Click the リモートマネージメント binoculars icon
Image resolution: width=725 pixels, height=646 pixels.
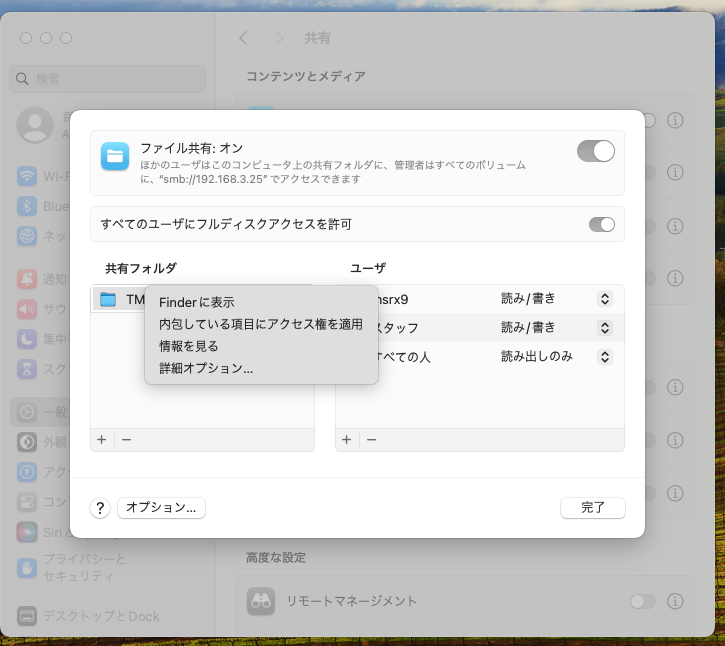(262, 601)
